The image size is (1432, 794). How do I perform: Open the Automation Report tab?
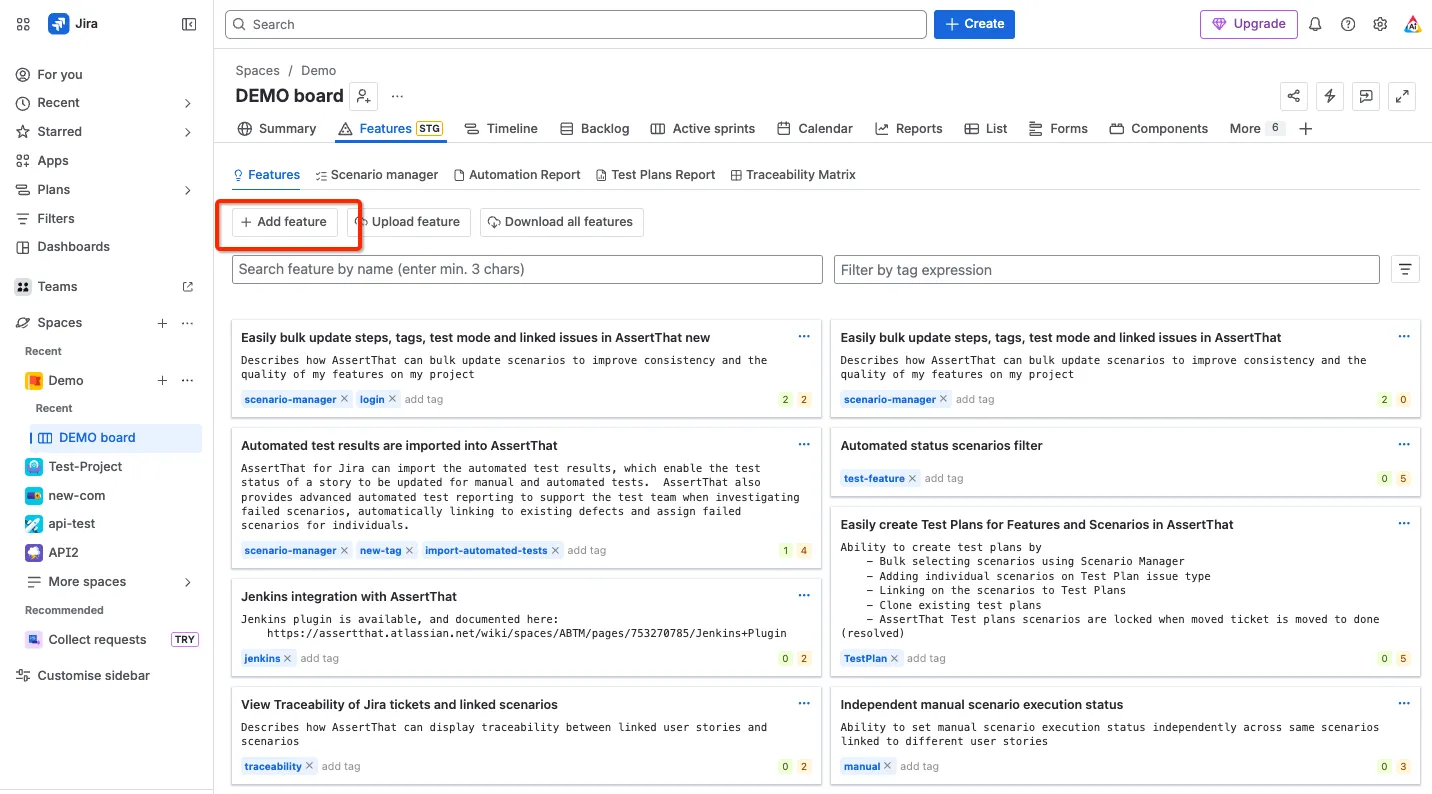[517, 175]
